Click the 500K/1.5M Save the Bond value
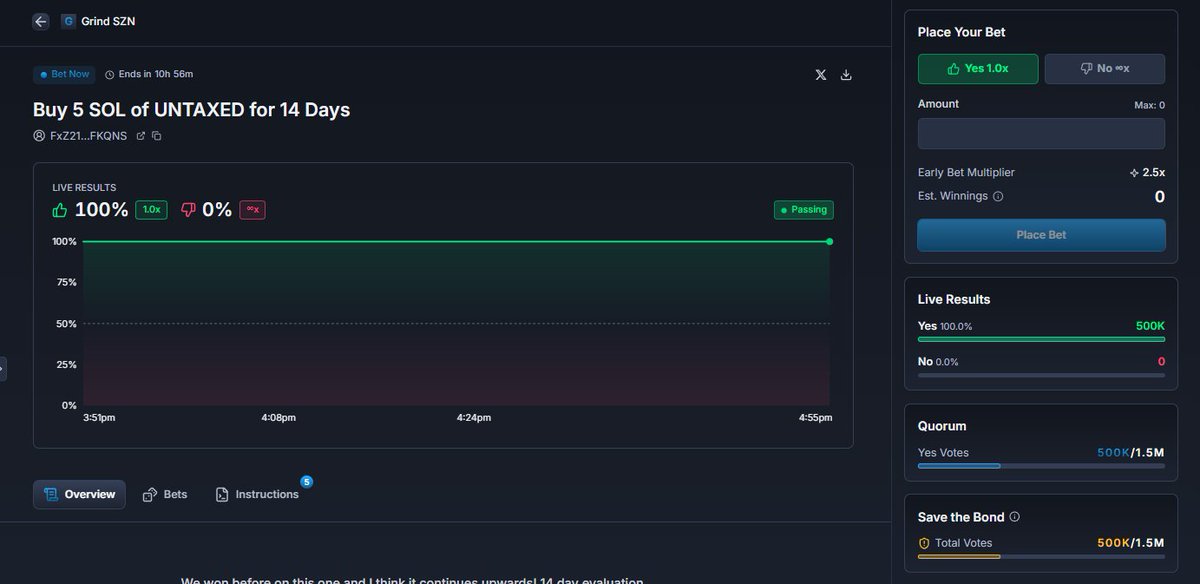Screen dimensions: 1200x584 point(1131,543)
